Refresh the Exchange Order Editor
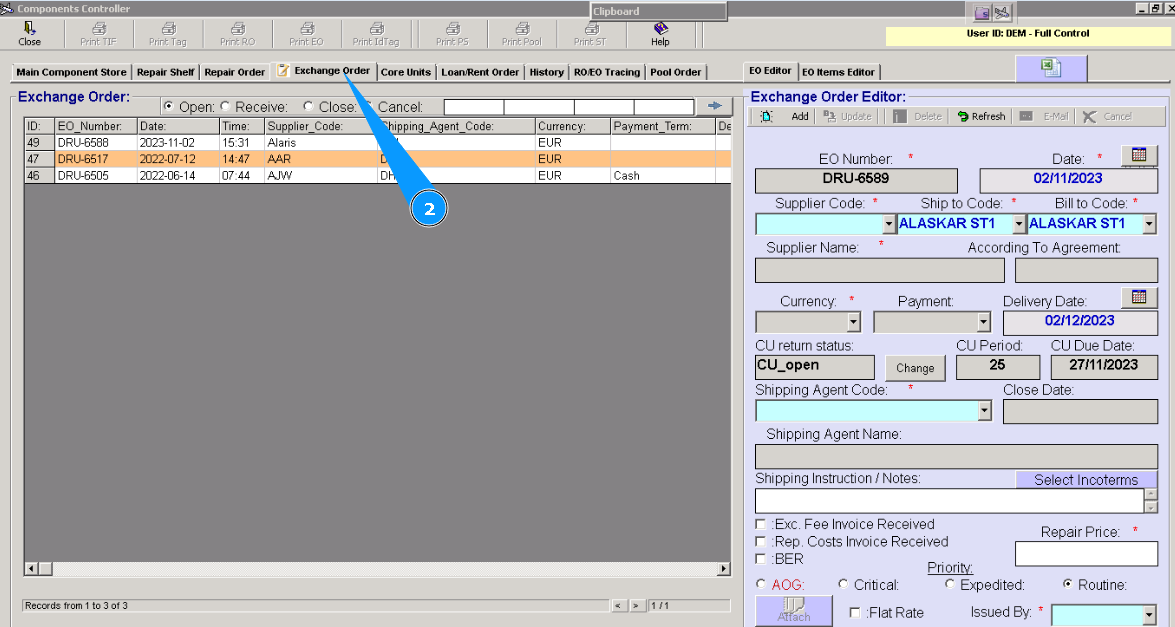 click(981, 116)
